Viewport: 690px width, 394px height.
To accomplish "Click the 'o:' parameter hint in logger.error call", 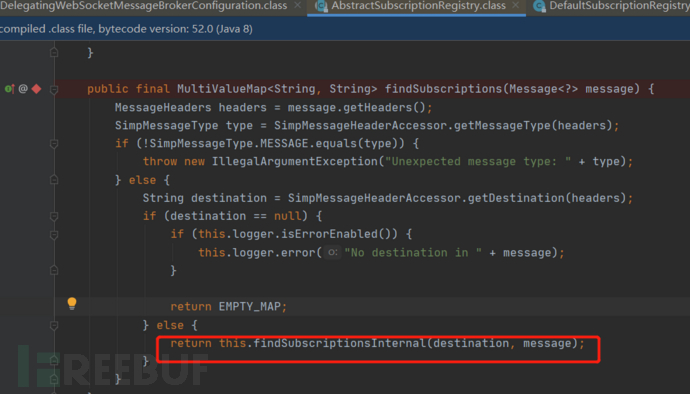I will (333, 253).
